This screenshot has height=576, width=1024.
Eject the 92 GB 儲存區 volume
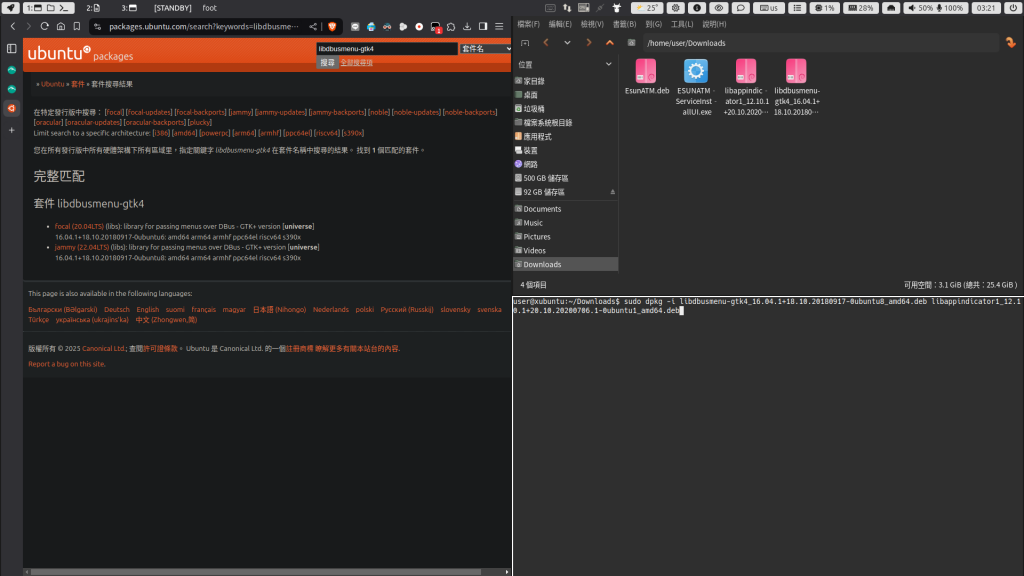click(613, 192)
